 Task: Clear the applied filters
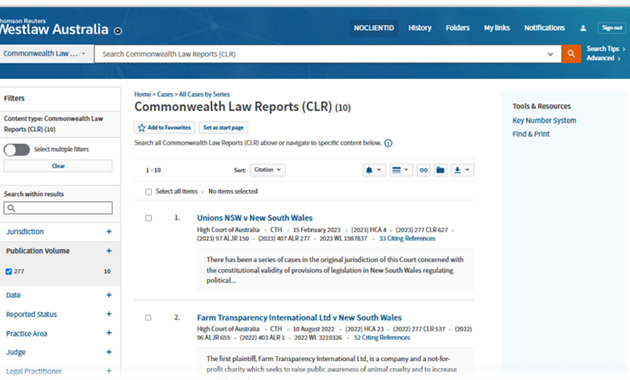click(58, 166)
